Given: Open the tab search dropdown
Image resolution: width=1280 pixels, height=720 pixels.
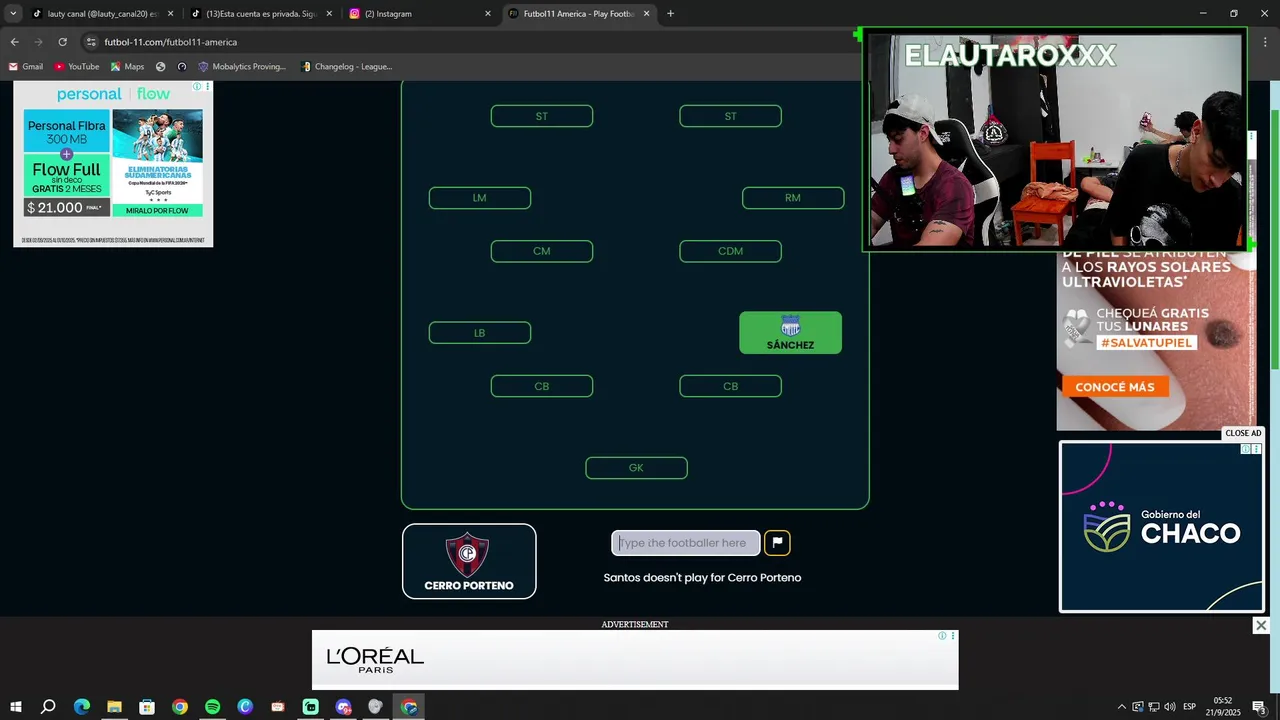Looking at the screenshot, I should (x=13, y=14).
